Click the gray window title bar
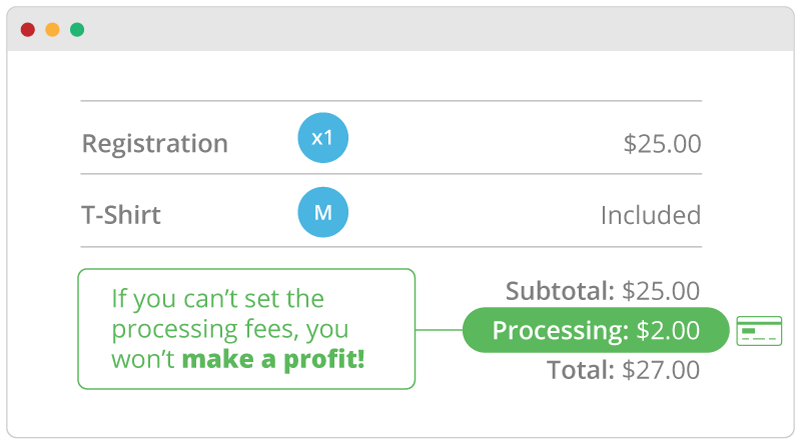 pyautogui.click(x=400, y=29)
